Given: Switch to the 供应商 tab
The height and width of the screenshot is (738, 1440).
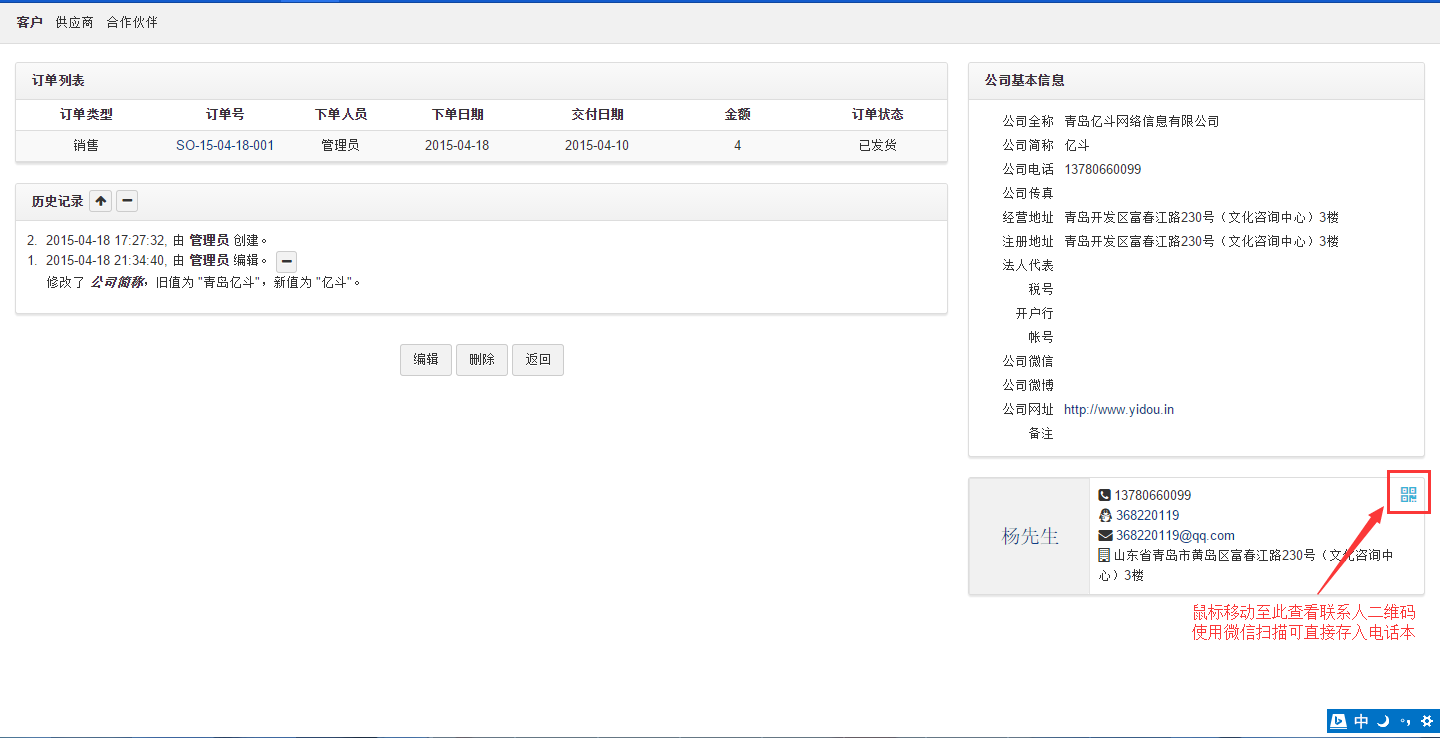Looking at the screenshot, I should [x=75, y=22].
